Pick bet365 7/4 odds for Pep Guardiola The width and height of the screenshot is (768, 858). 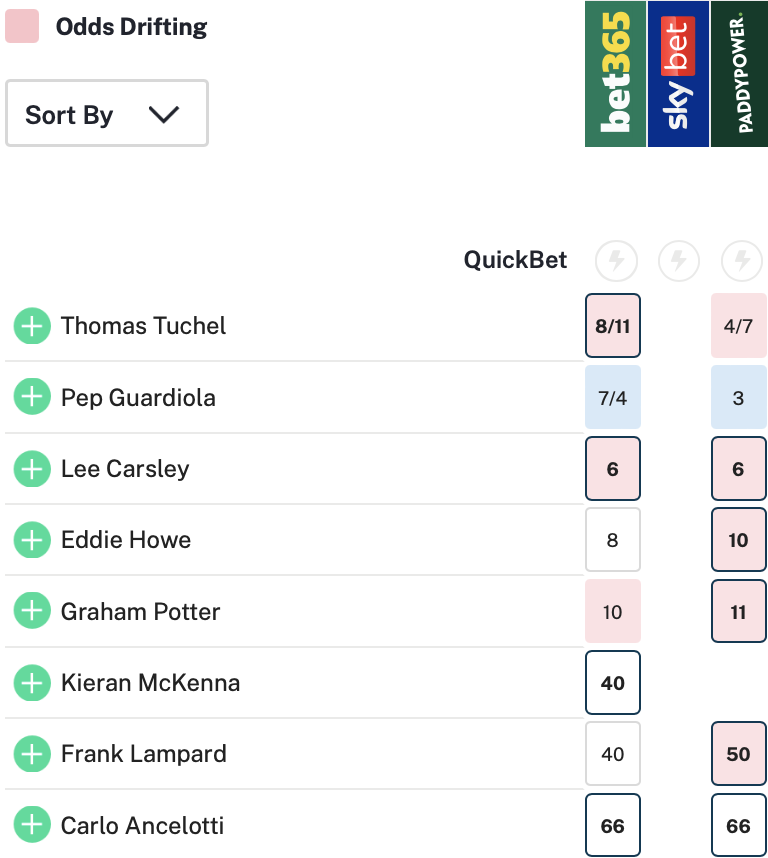click(613, 397)
